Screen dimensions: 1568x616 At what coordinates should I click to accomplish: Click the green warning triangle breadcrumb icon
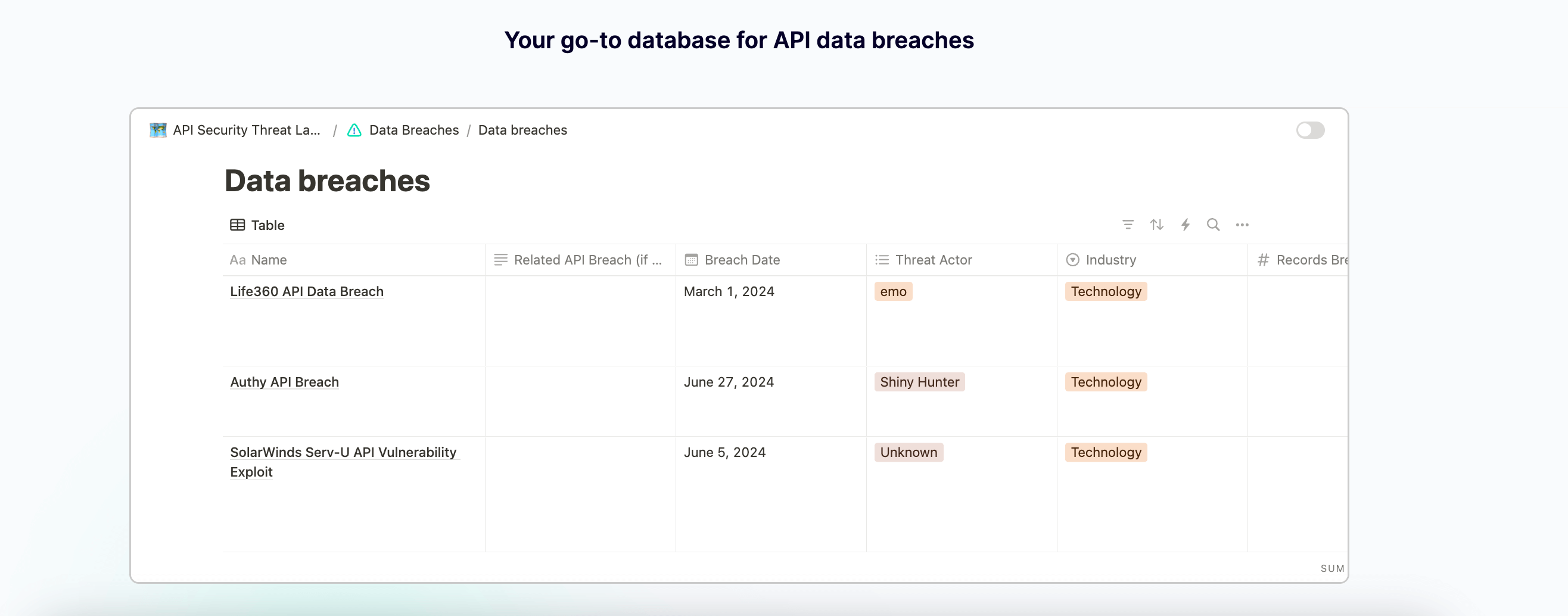[355, 130]
